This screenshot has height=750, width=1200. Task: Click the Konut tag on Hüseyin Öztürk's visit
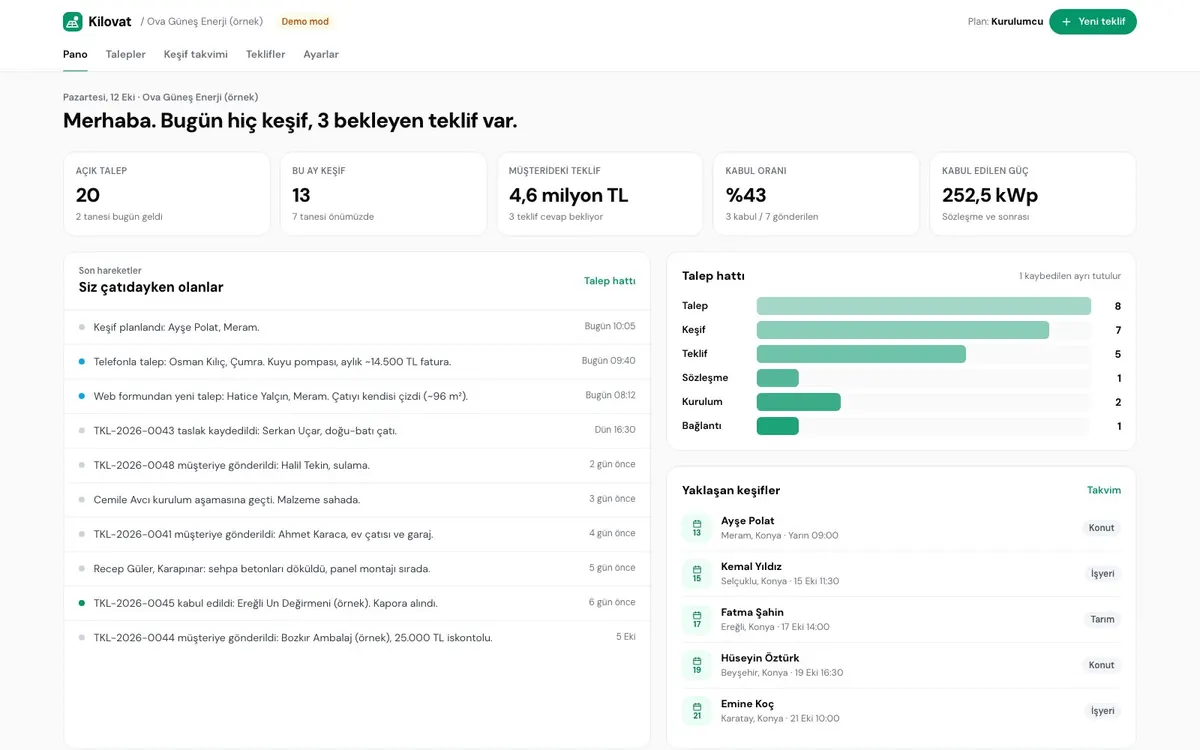click(1101, 665)
